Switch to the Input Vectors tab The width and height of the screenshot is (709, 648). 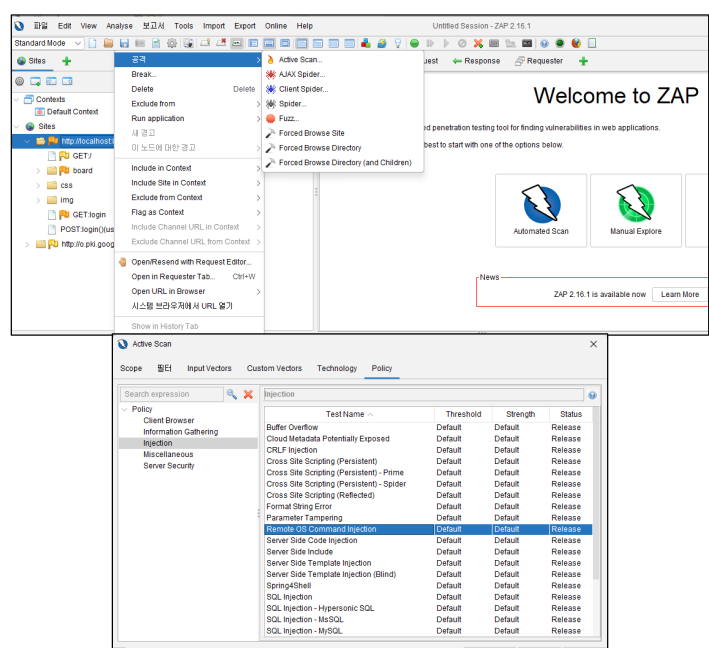(209, 368)
